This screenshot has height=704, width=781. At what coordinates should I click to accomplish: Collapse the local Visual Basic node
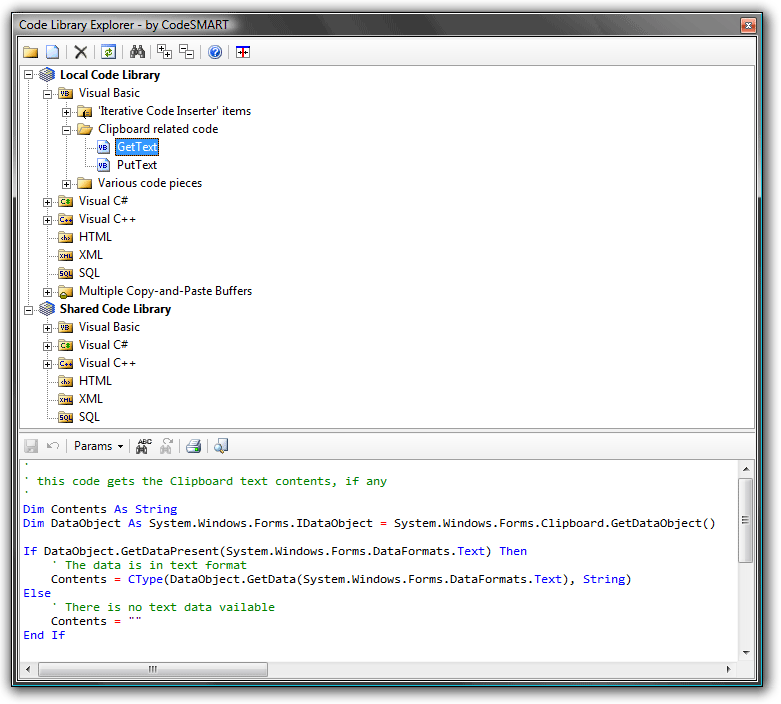point(47,94)
